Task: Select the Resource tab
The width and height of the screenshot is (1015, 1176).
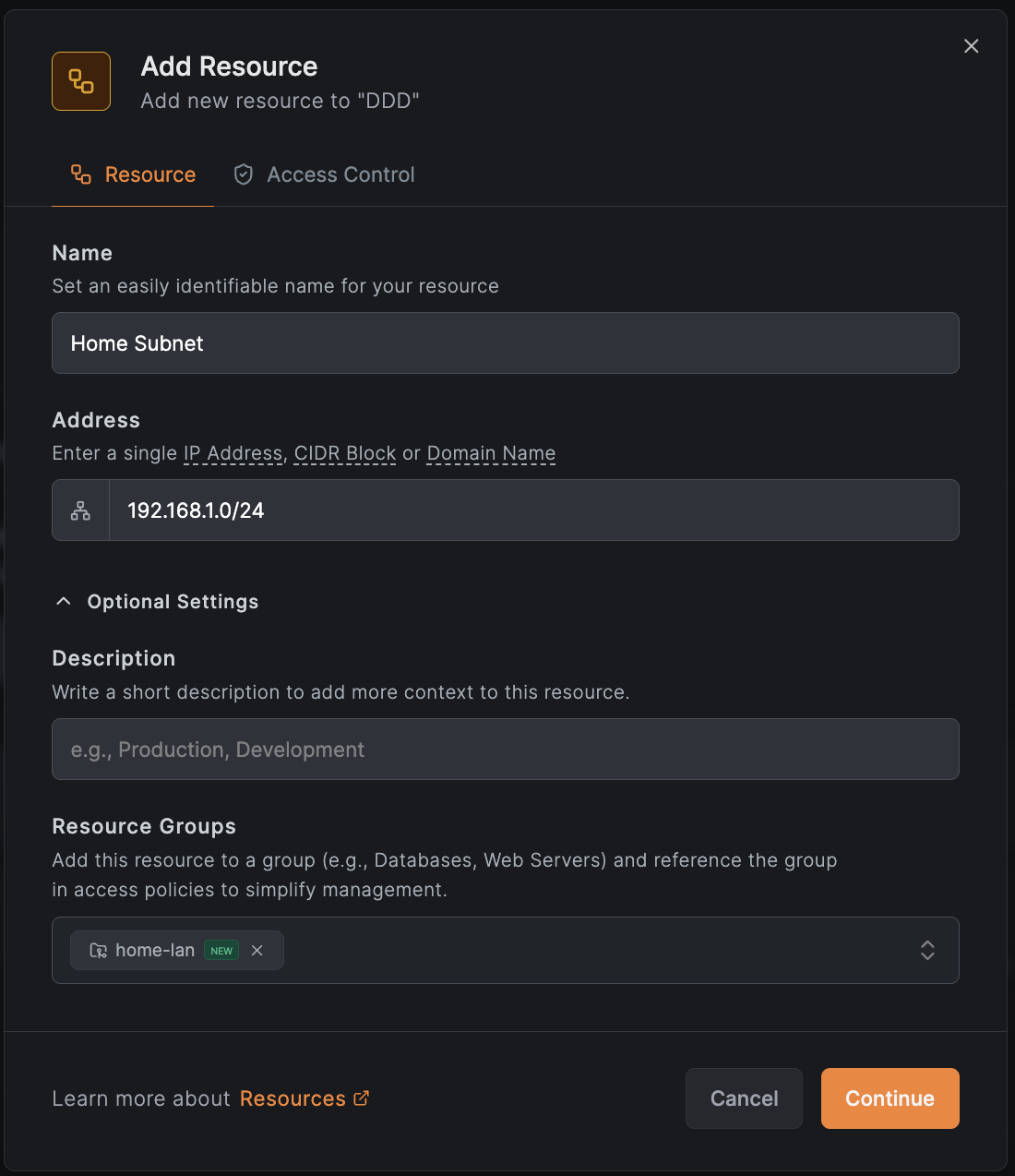Action: point(149,174)
